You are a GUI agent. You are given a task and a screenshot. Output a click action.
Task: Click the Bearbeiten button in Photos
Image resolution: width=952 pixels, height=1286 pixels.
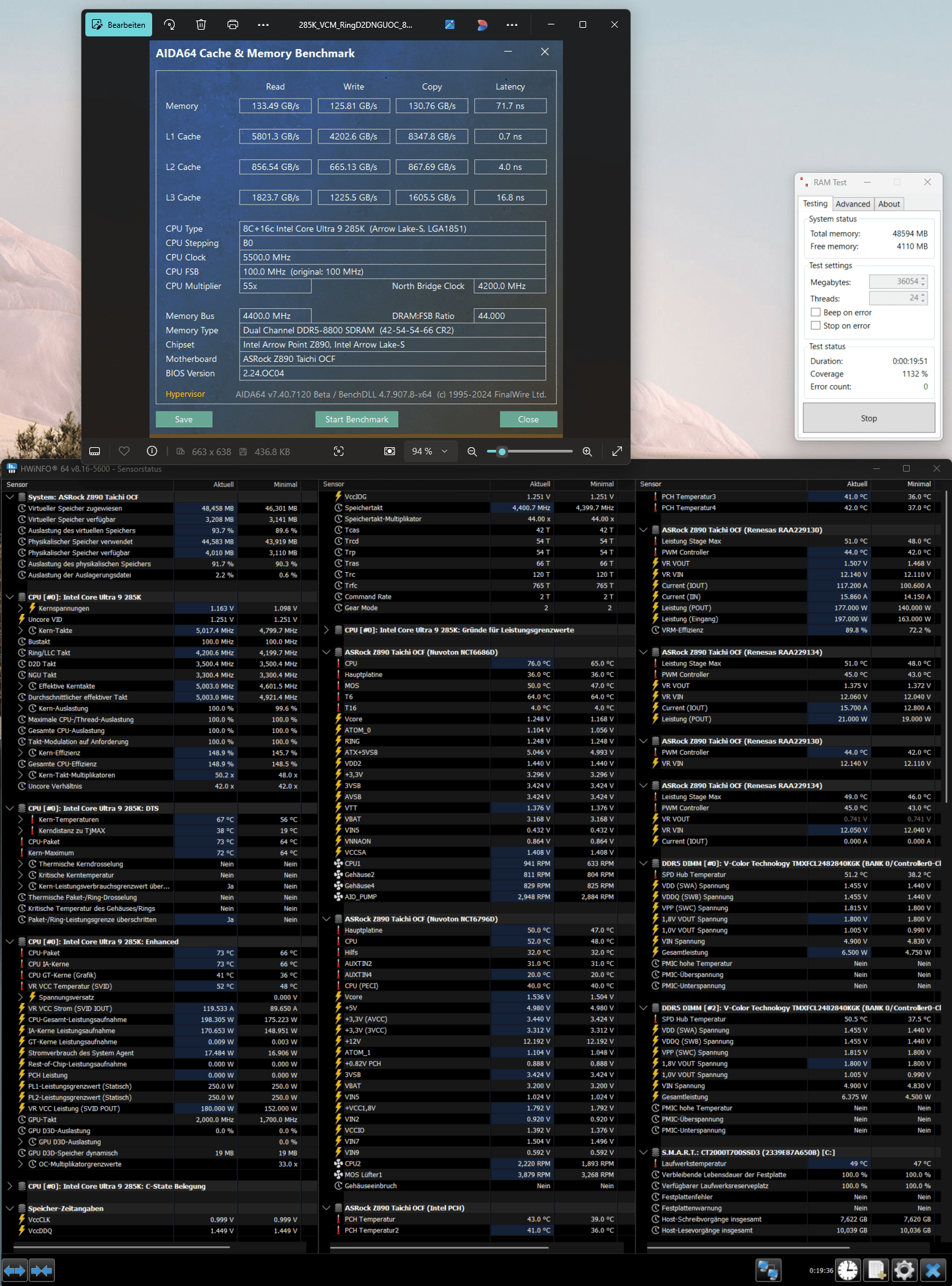click(119, 24)
